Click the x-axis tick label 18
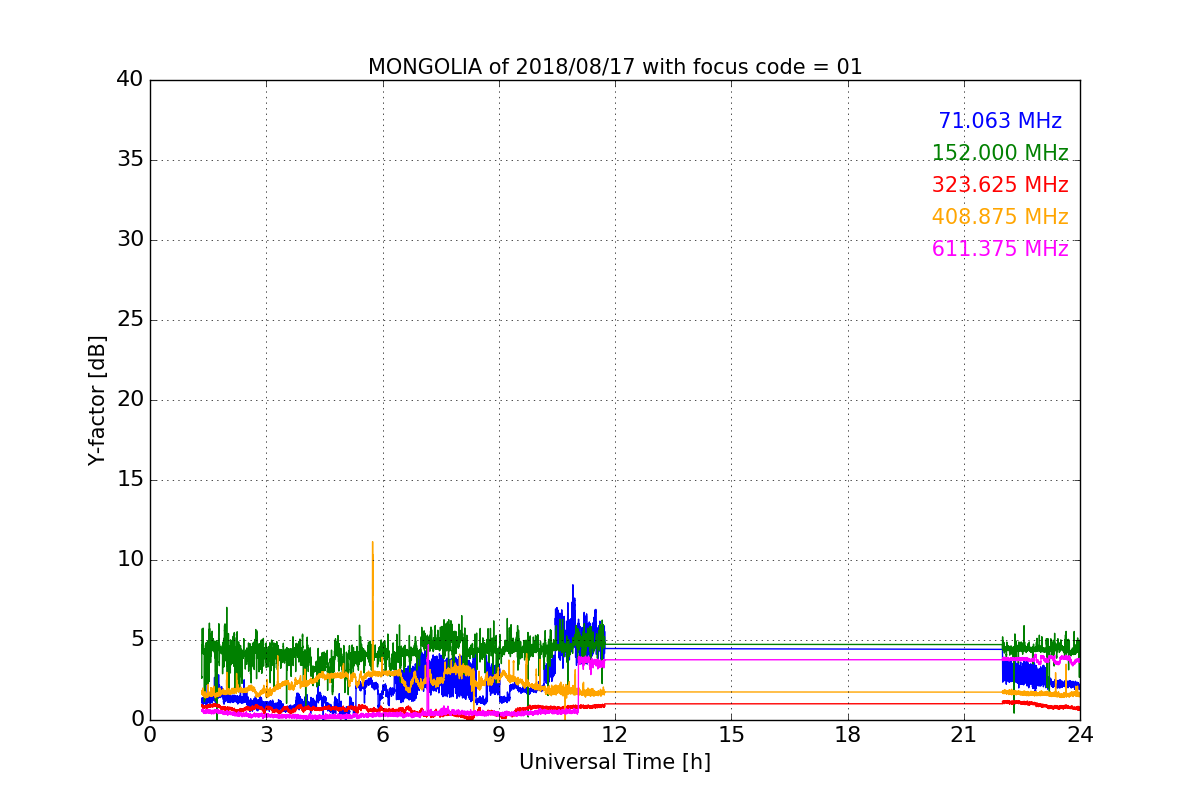Viewport: 1200px width, 800px height. coord(848,735)
